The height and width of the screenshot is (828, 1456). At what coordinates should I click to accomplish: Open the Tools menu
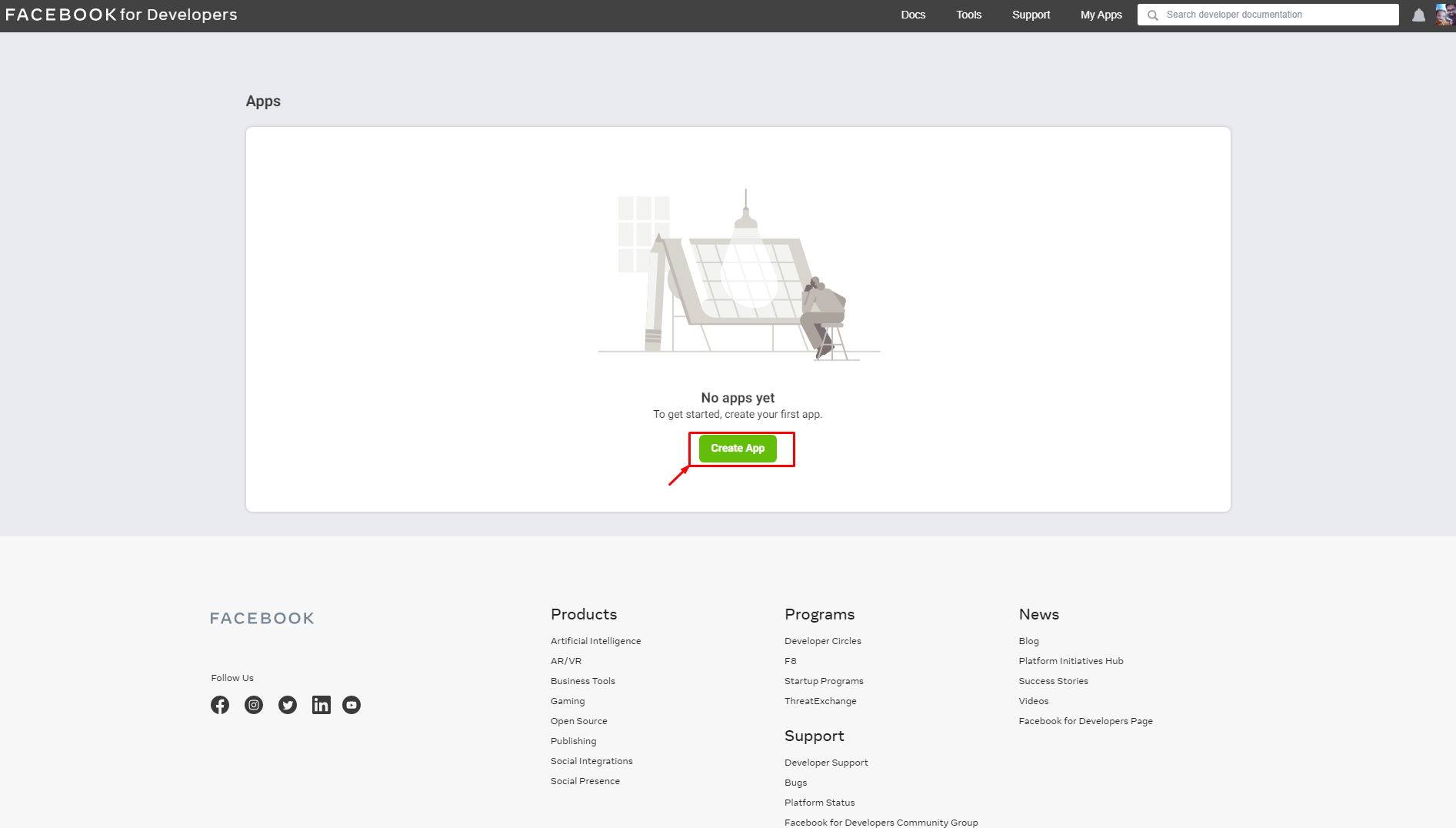969,15
